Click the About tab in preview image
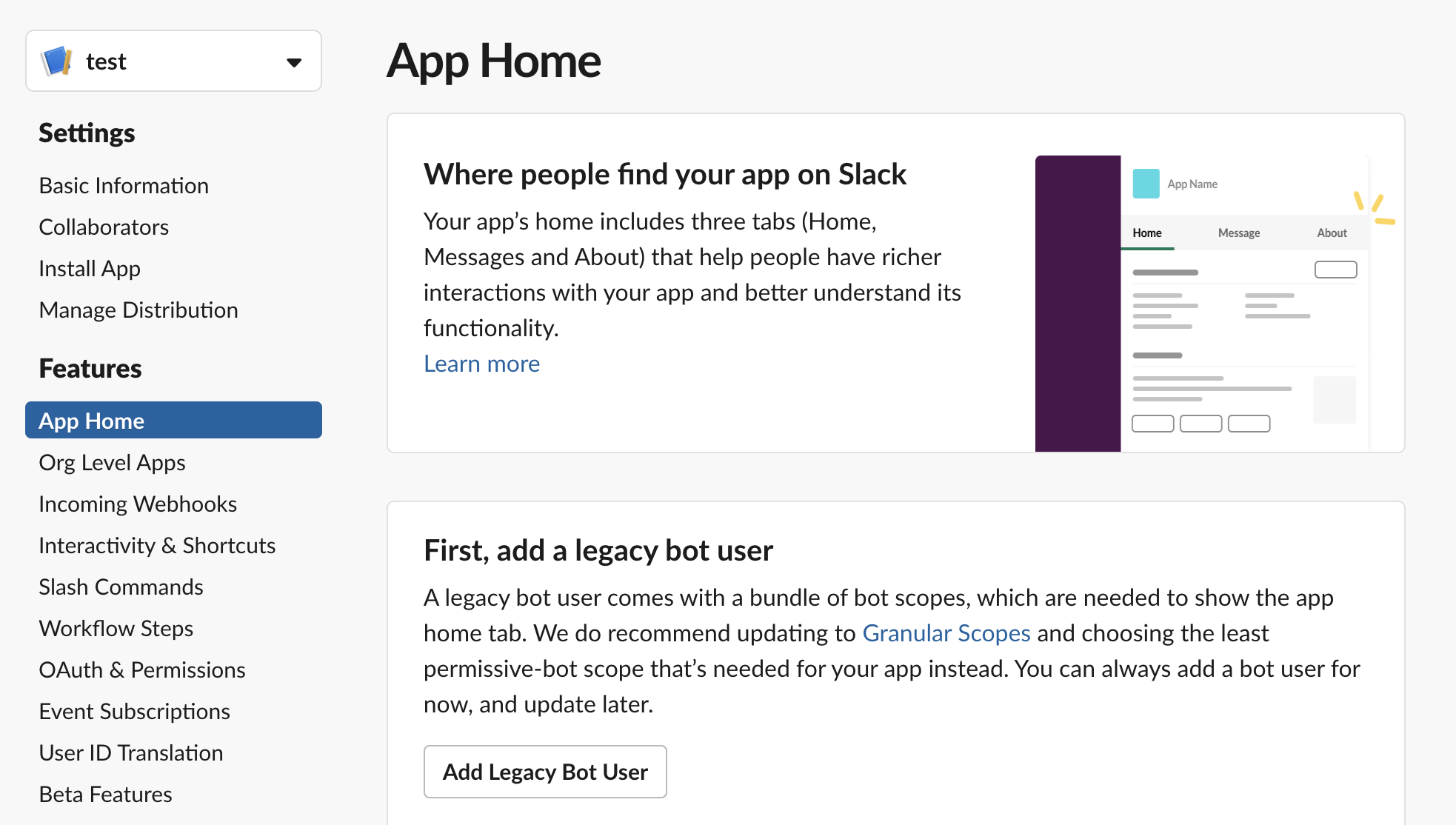The width and height of the screenshot is (1456, 825). pos(1332,233)
